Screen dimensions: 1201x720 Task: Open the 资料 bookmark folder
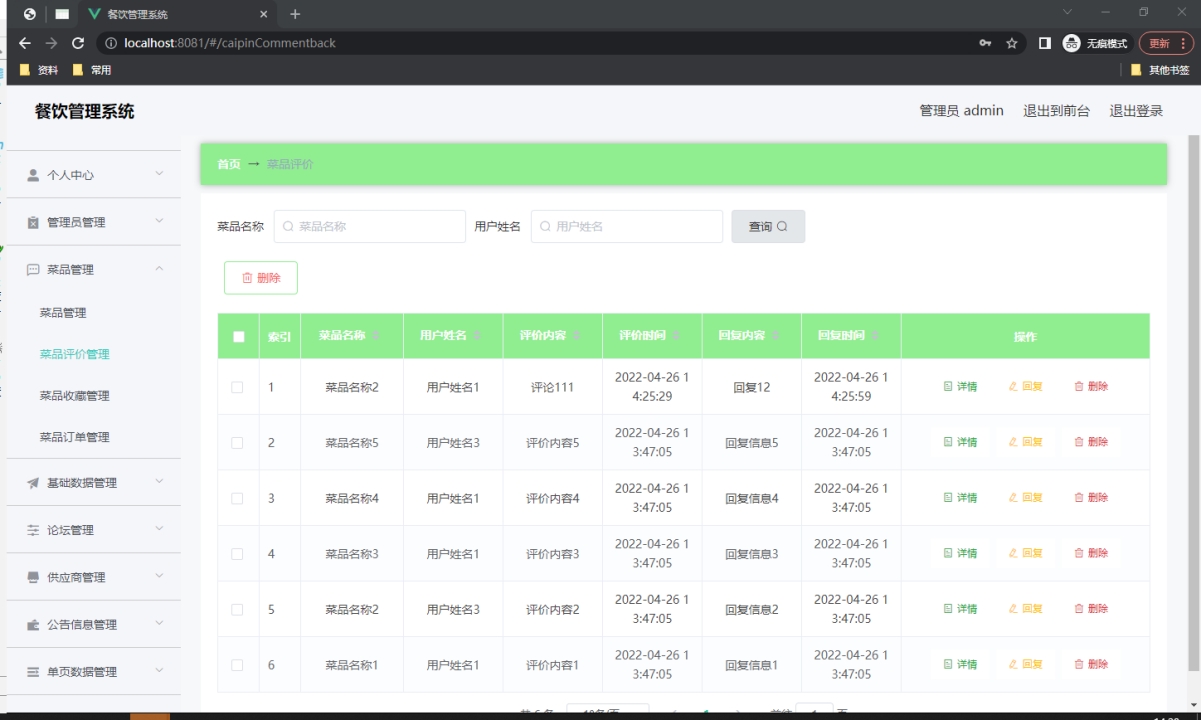(x=39, y=70)
